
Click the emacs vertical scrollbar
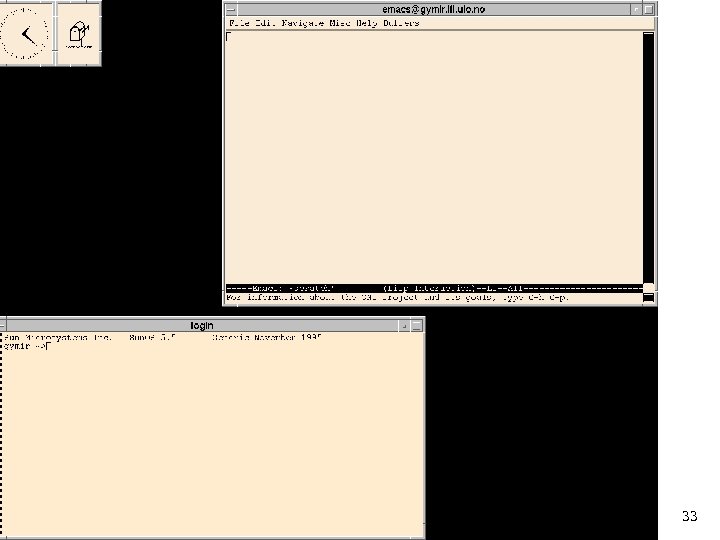click(648, 158)
